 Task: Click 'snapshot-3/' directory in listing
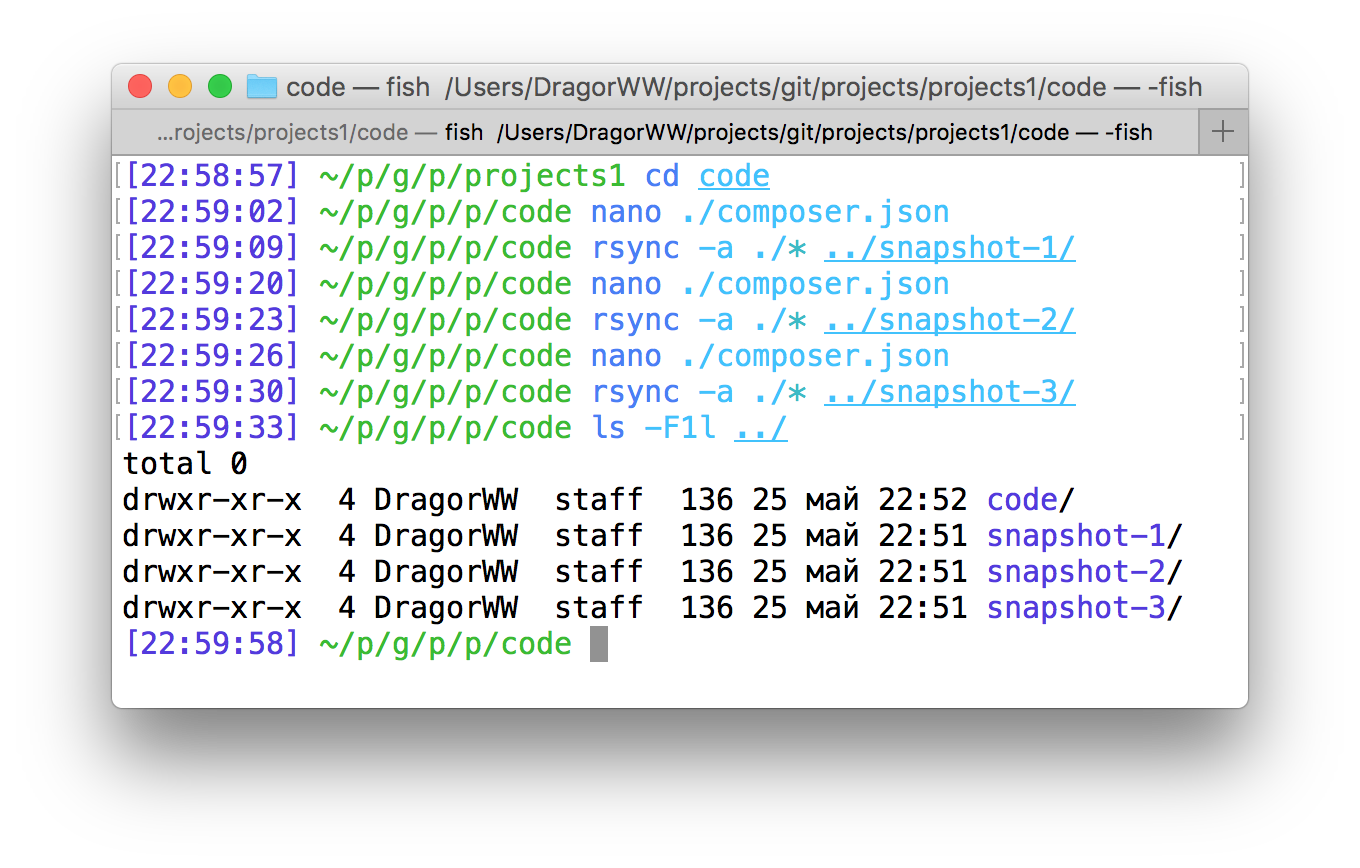pyautogui.click(x=1085, y=608)
